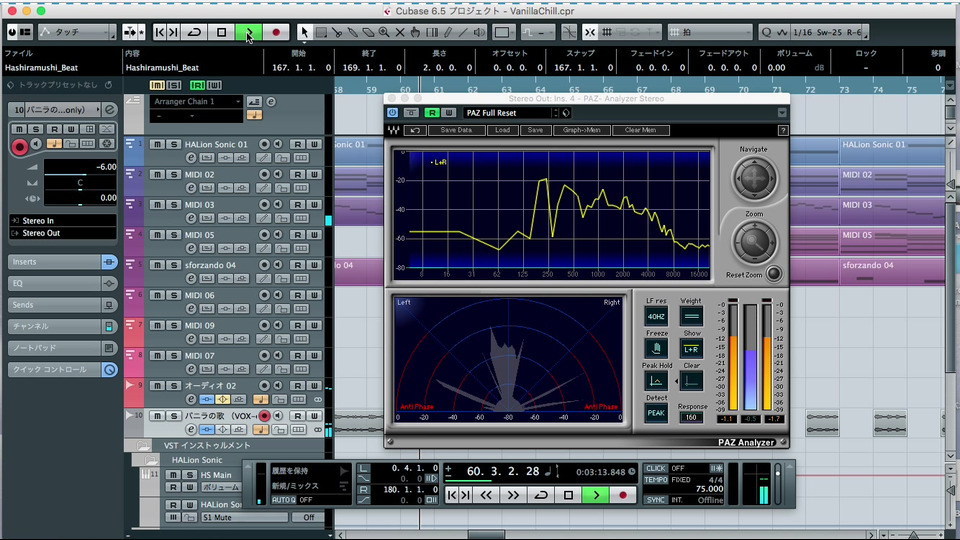Select the Play speaker tool

pos(479,32)
